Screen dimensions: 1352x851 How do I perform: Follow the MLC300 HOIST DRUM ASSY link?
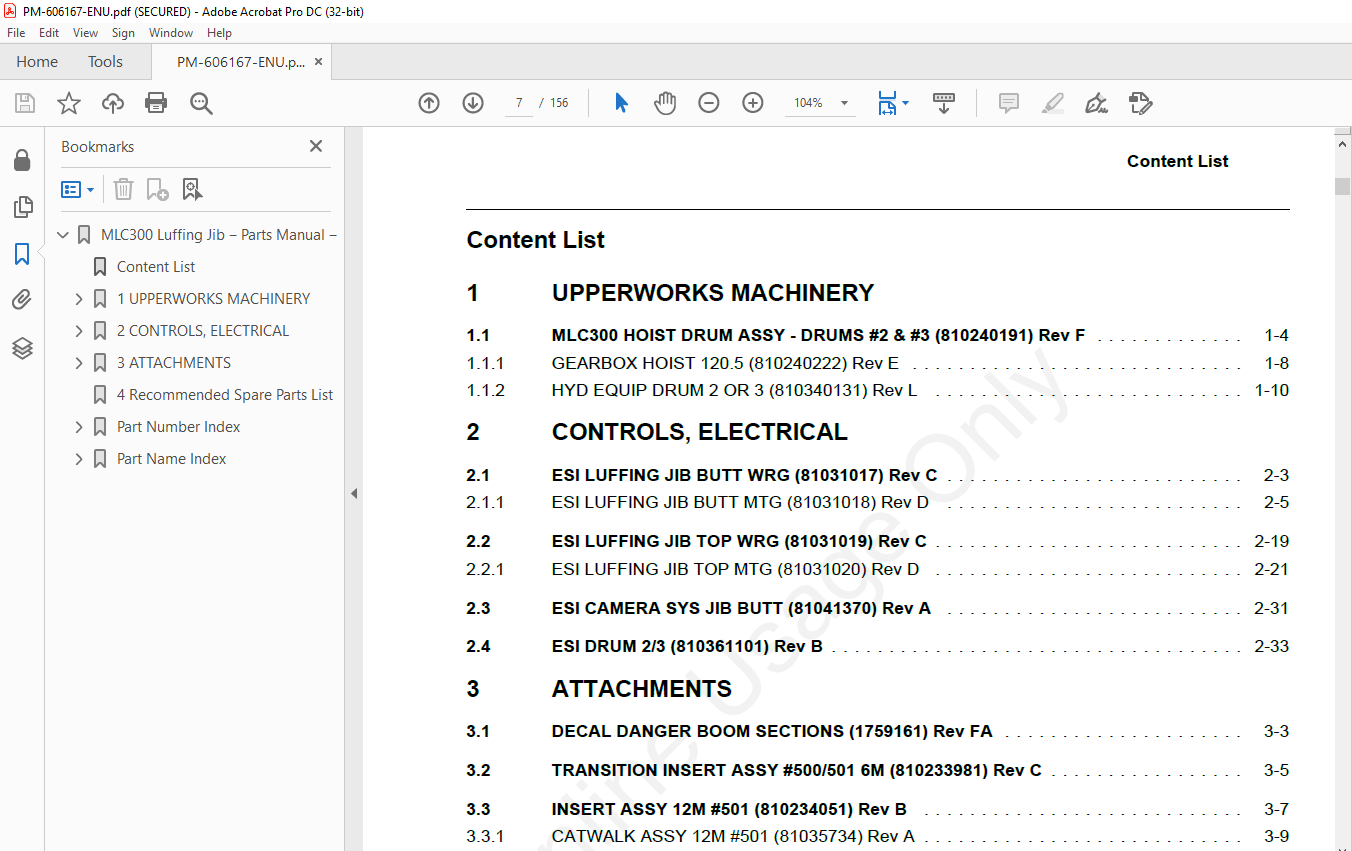coord(818,335)
